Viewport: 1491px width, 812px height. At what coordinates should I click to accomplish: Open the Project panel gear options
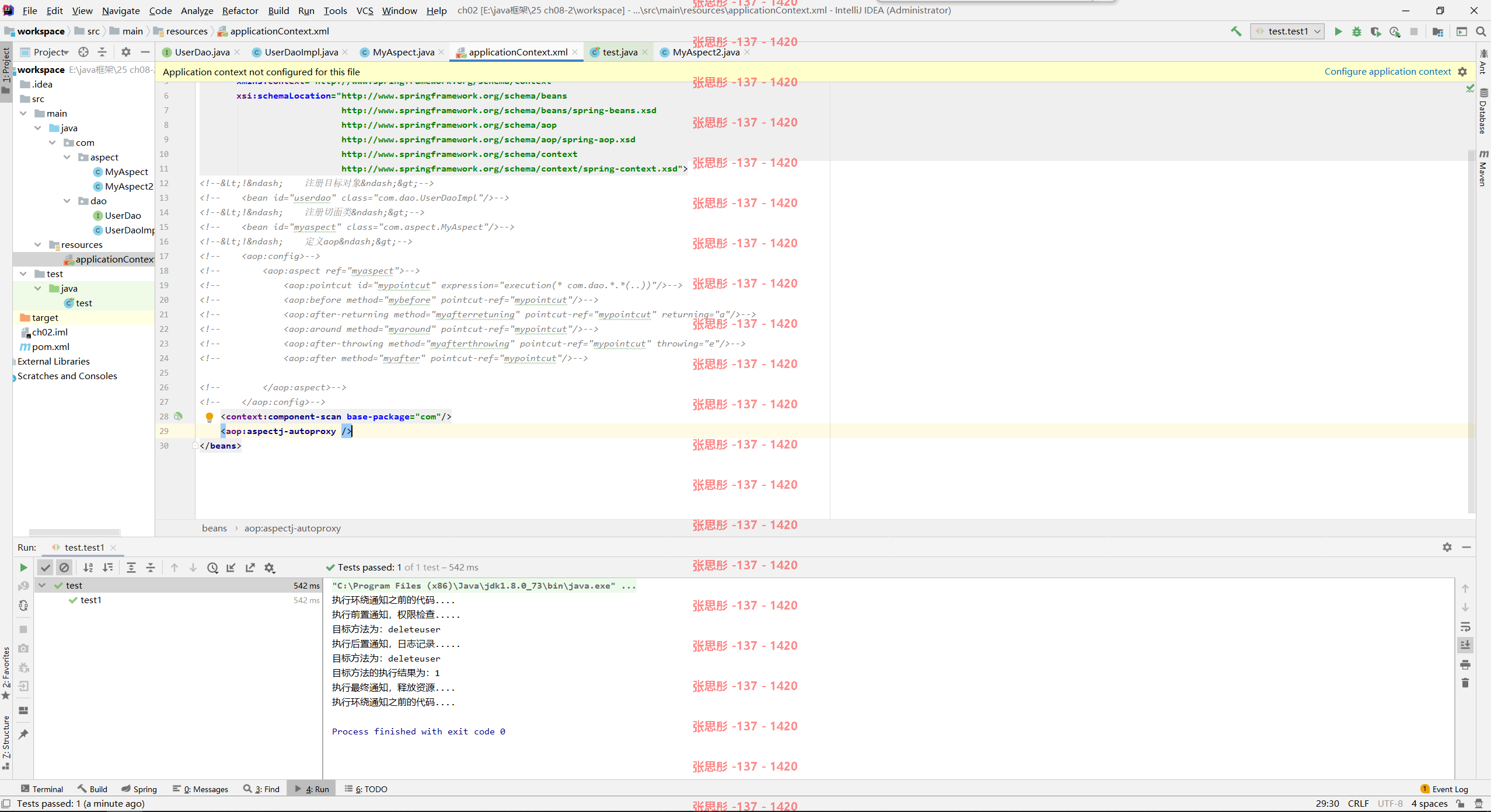click(126, 52)
